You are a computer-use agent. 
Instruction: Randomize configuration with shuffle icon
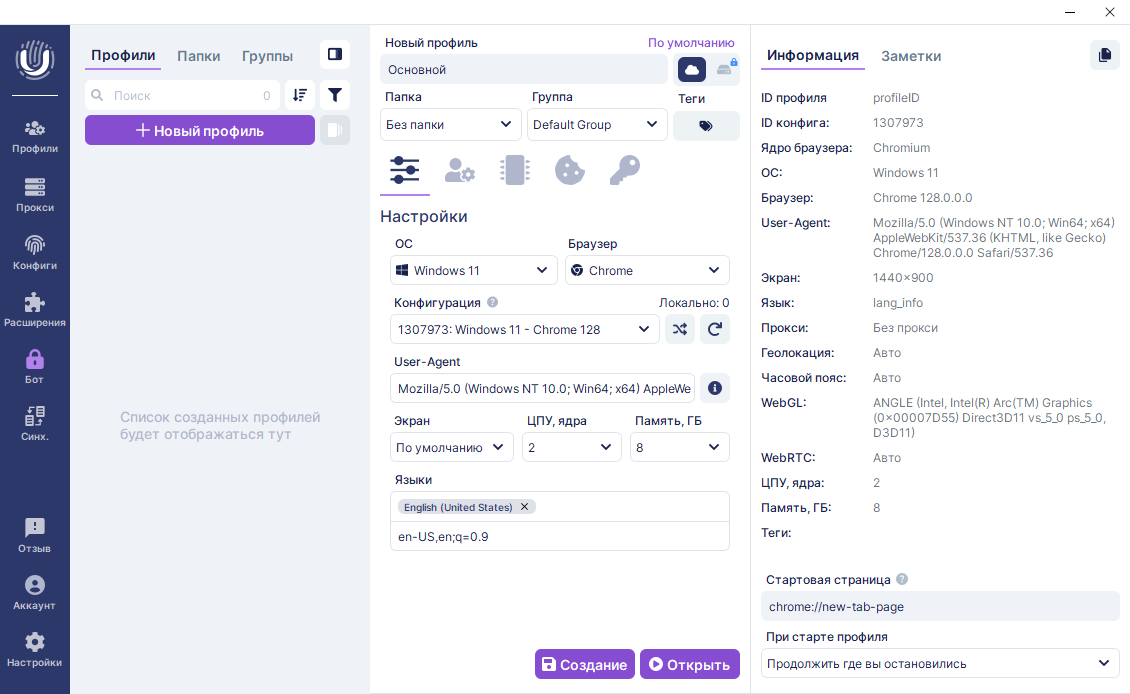[x=680, y=329]
